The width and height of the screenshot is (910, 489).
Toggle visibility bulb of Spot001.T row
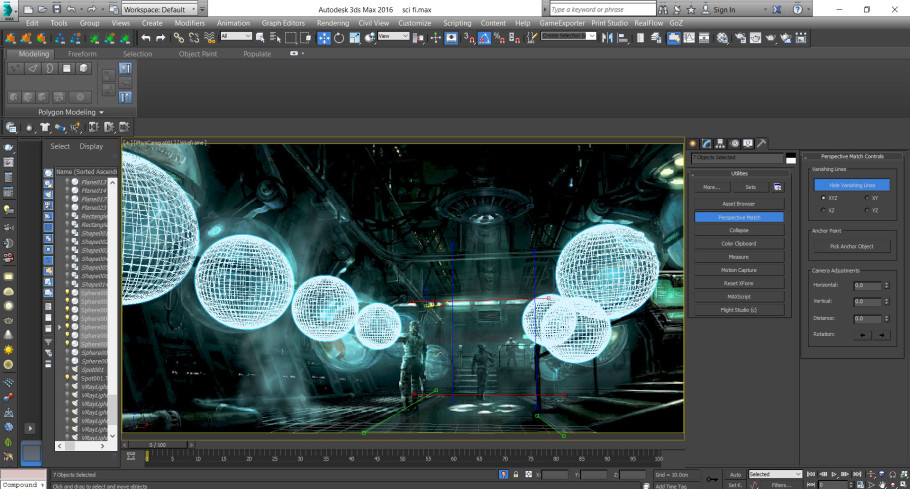tap(67, 378)
